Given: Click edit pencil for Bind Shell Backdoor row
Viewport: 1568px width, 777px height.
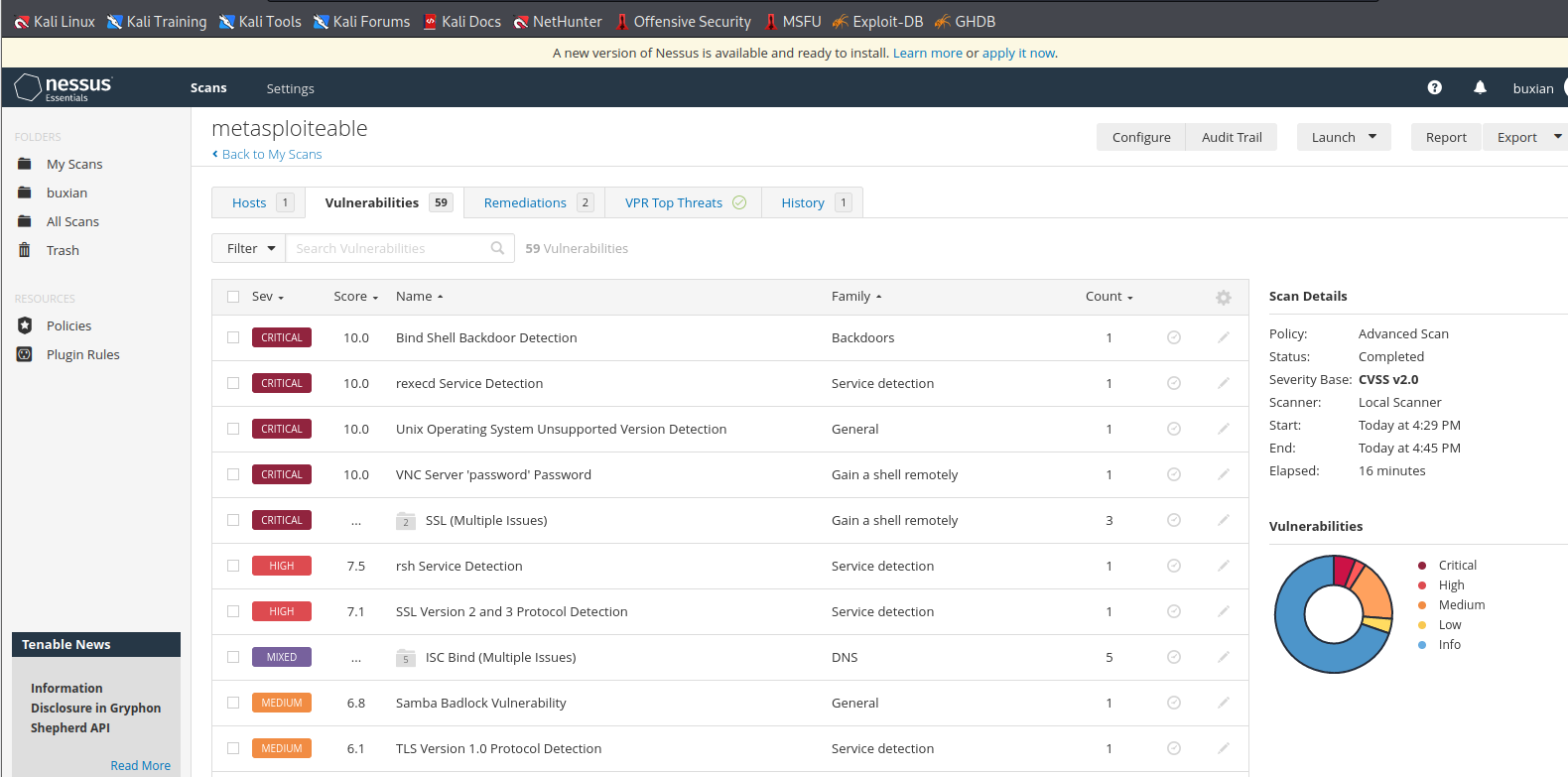Looking at the screenshot, I should tap(1224, 337).
